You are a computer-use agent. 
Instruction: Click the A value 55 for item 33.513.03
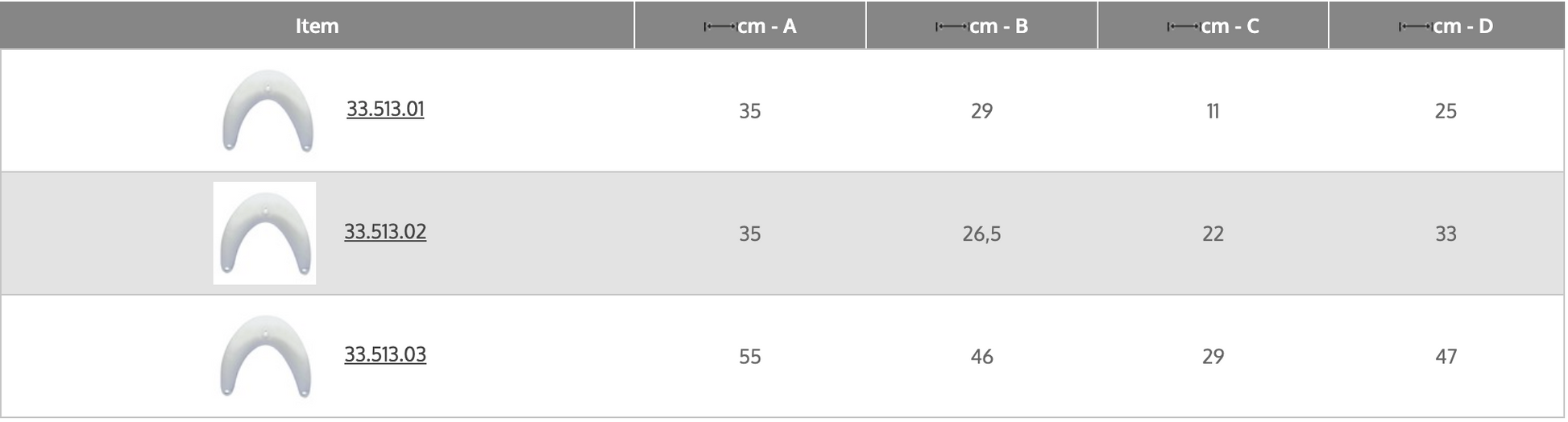coord(750,357)
